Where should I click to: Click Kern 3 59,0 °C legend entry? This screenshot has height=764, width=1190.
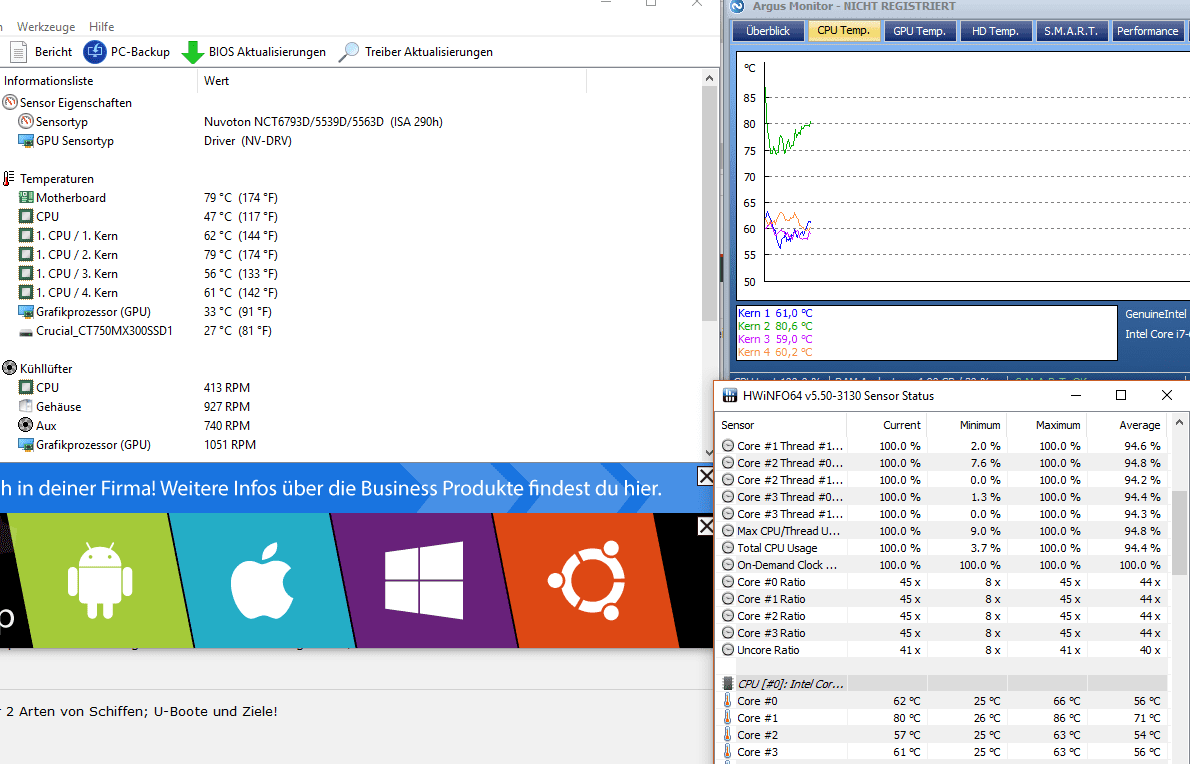tap(775, 339)
